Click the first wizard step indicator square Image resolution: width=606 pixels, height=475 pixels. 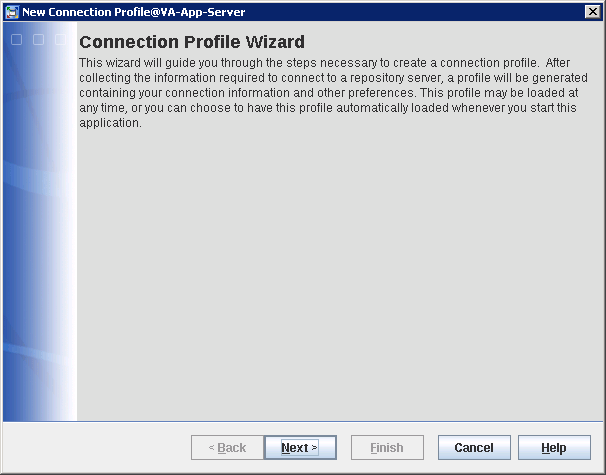[16, 40]
